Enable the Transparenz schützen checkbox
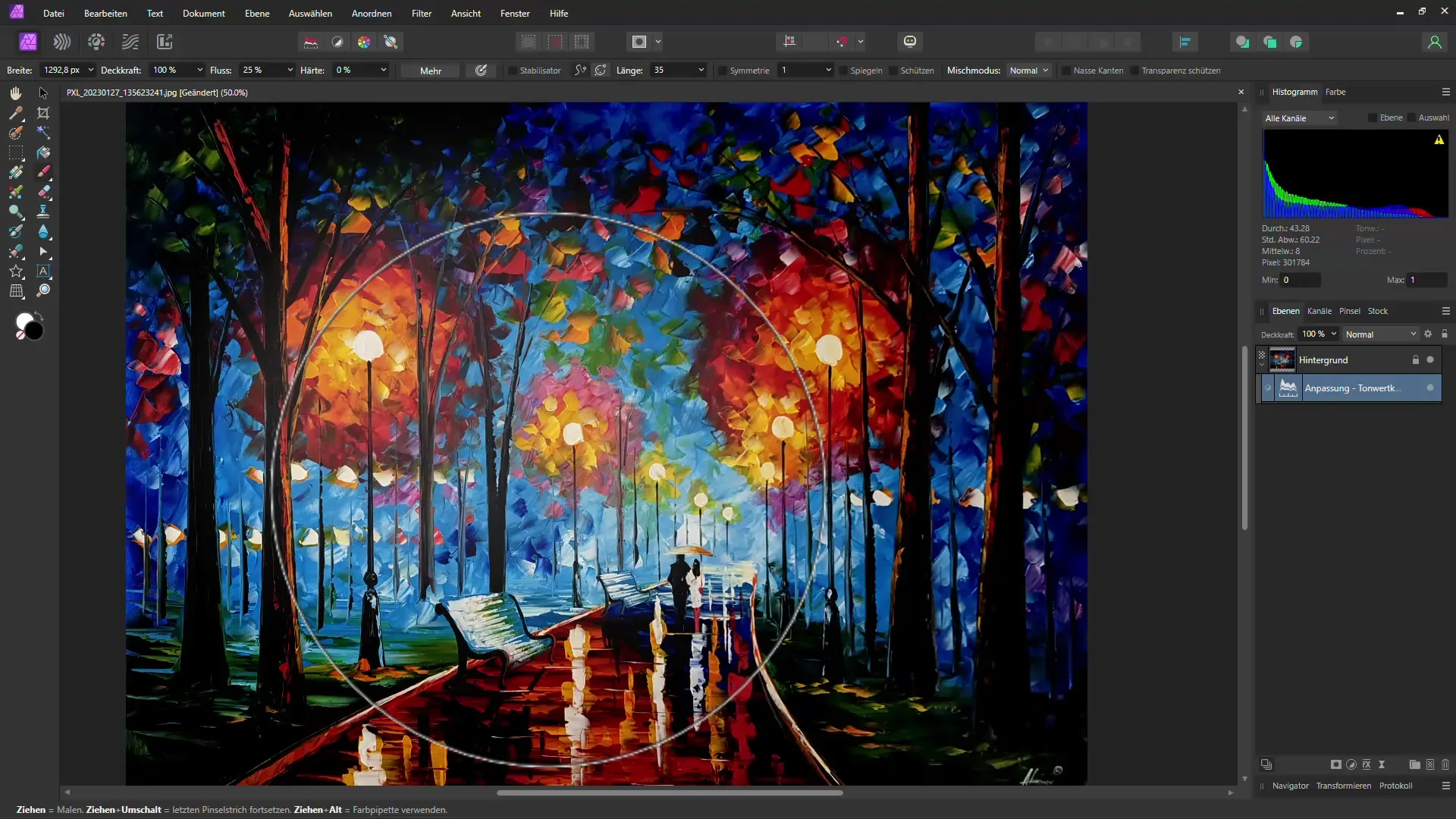 [x=1134, y=71]
